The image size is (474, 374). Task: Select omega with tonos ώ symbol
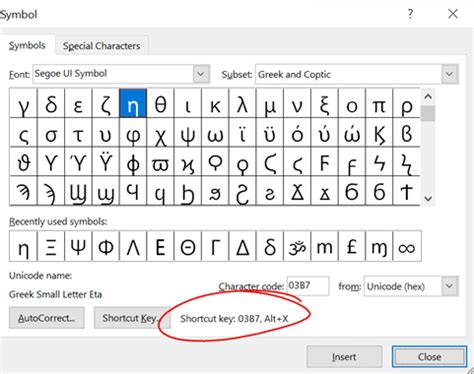click(x=352, y=132)
